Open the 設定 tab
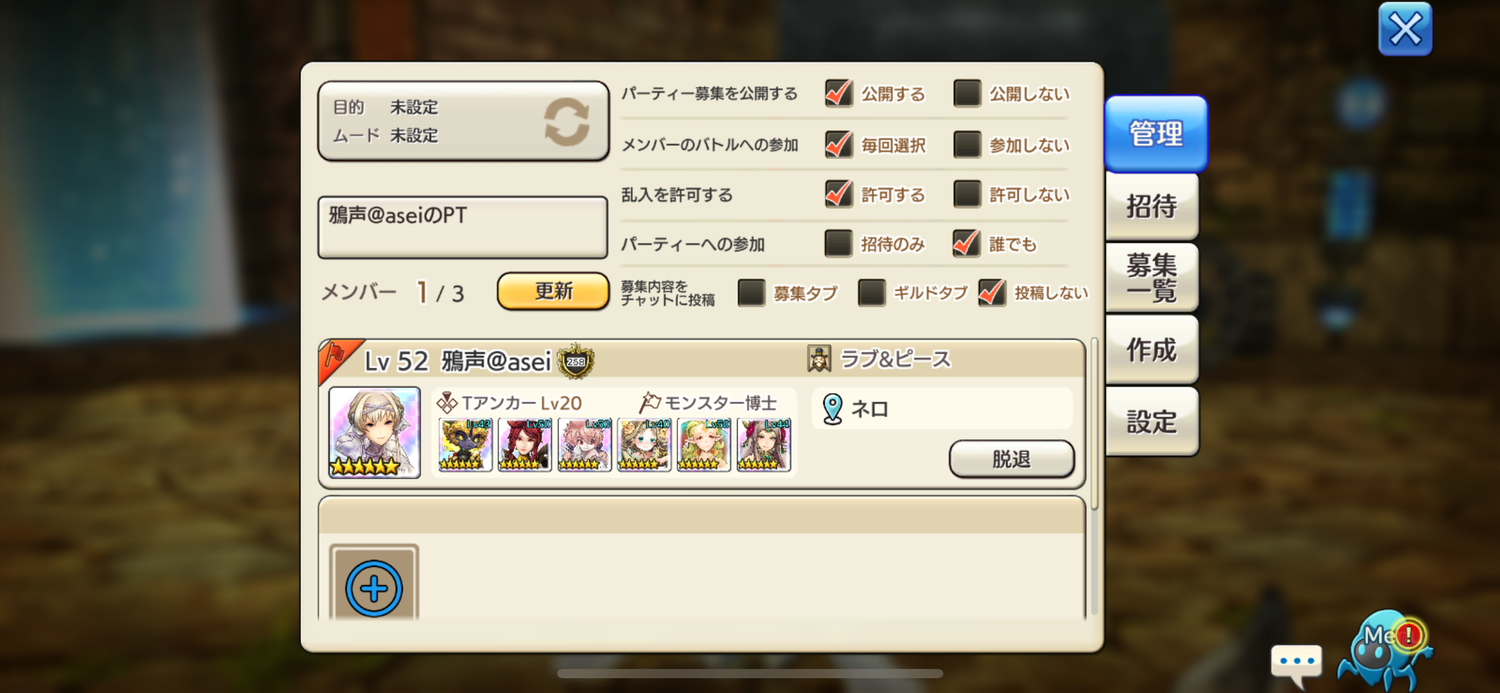The height and width of the screenshot is (693, 1500). (x=1152, y=421)
